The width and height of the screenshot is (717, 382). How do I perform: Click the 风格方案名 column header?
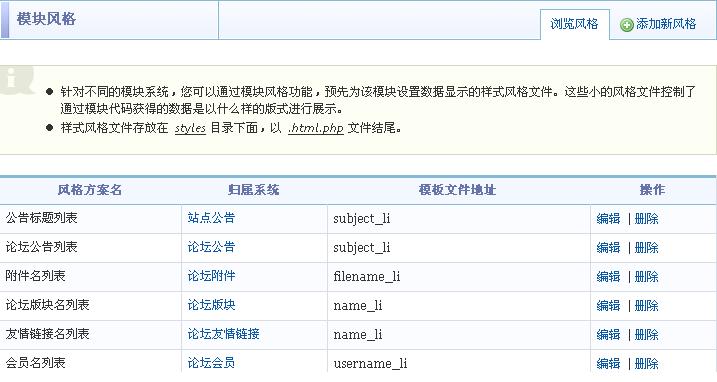pos(90,190)
